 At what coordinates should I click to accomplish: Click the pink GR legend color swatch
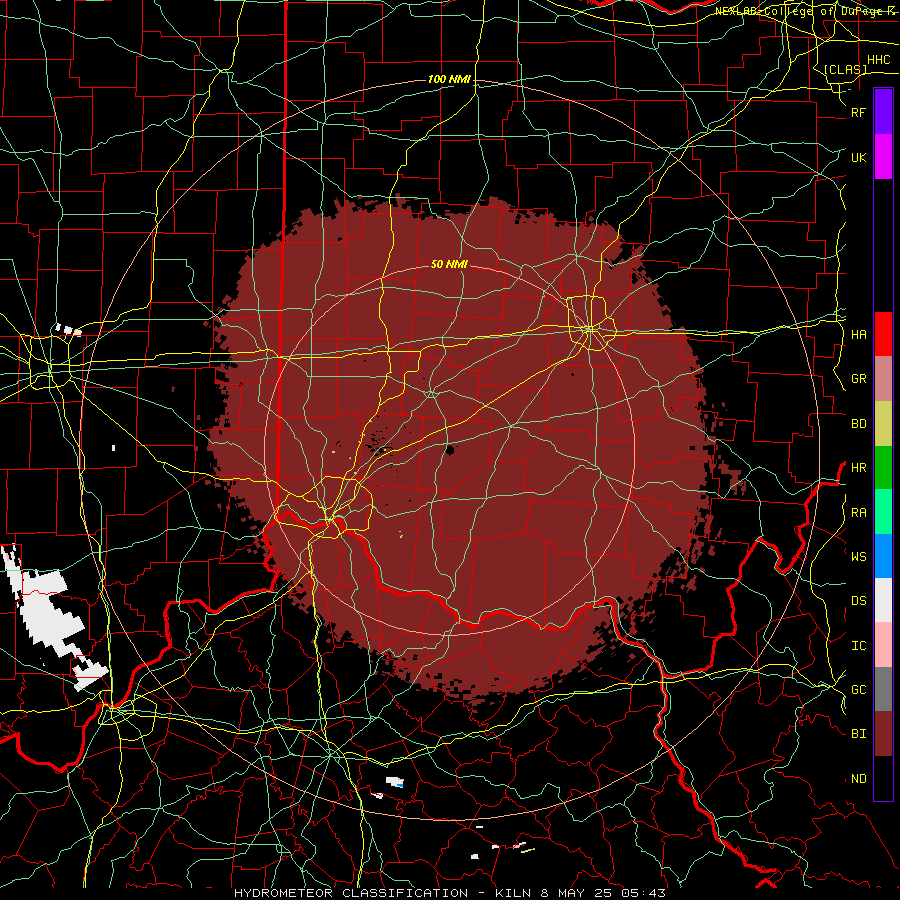click(x=883, y=379)
